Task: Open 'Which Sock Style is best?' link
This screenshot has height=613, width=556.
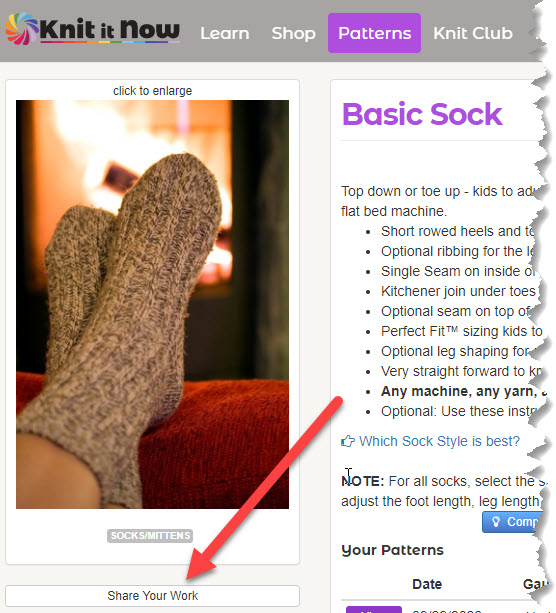Action: click(x=439, y=441)
